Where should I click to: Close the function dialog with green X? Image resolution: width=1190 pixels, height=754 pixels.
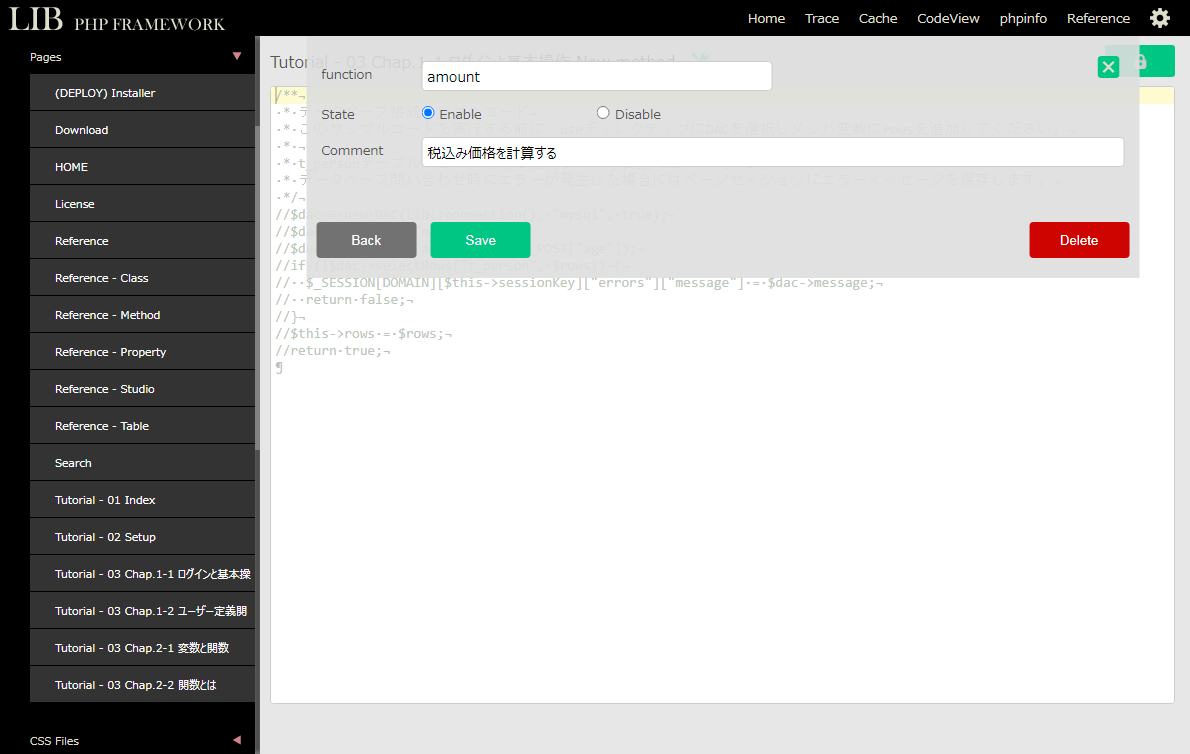tap(1108, 67)
